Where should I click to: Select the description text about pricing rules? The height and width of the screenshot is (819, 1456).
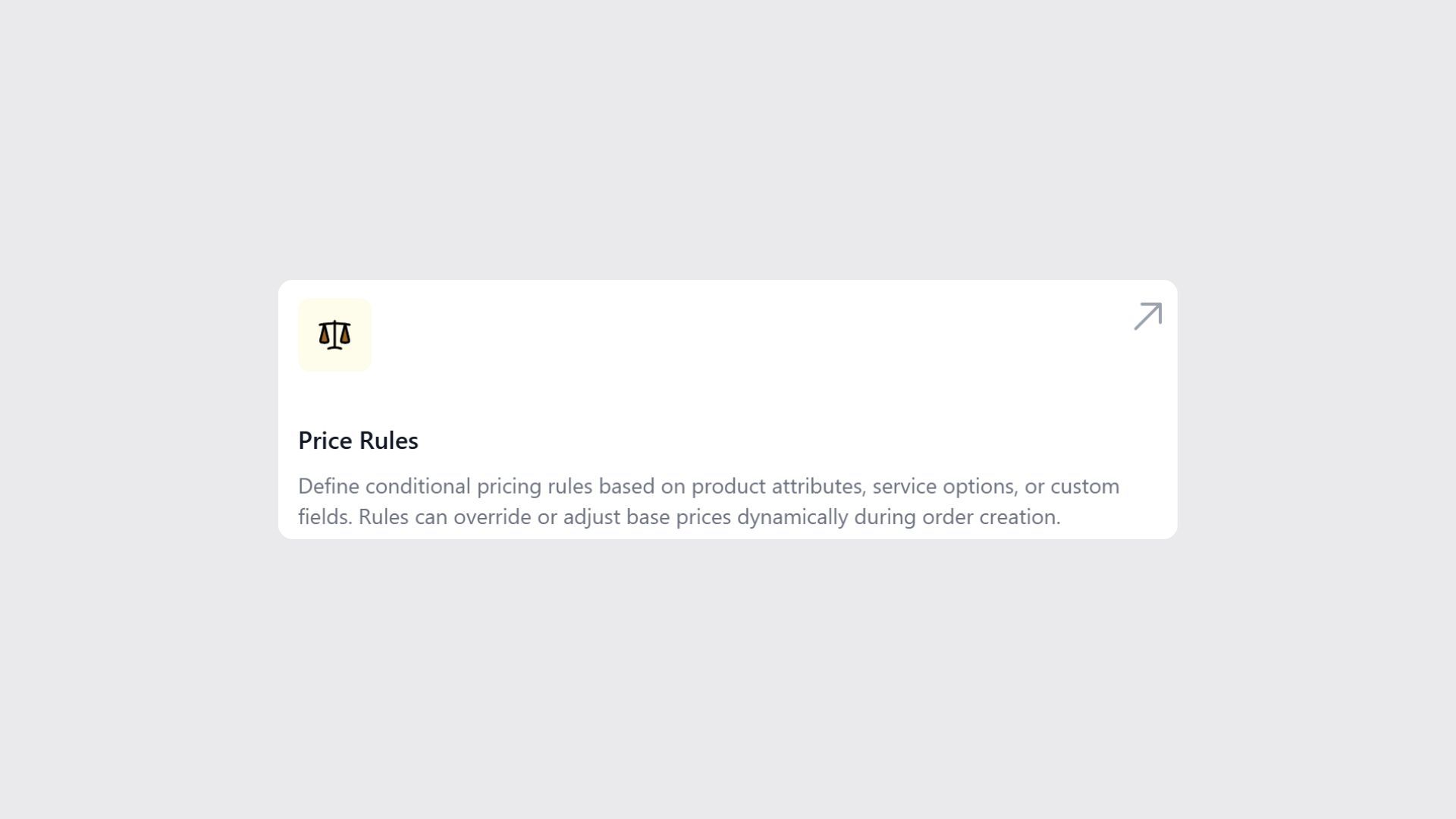709,501
